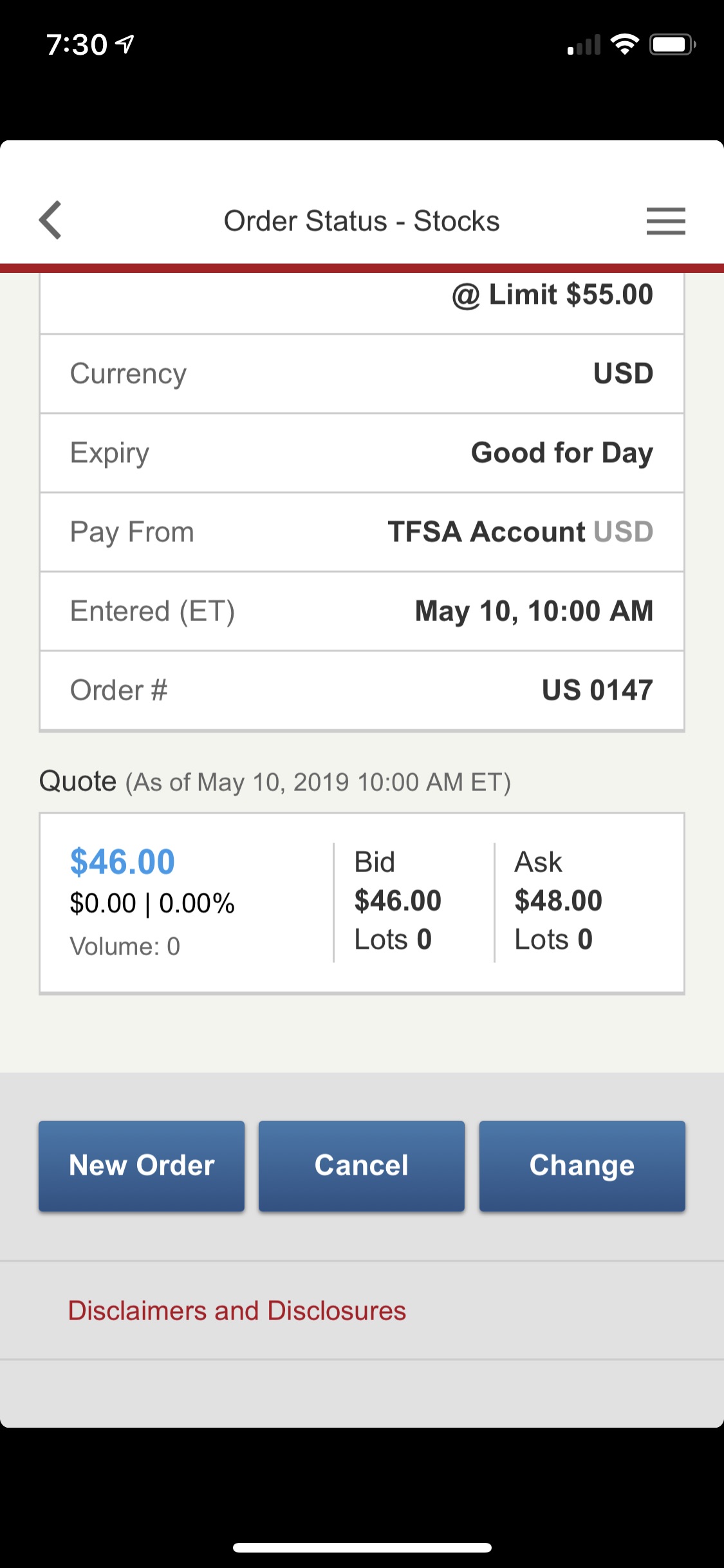Image resolution: width=724 pixels, height=1568 pixels.
Task: Open the hamburger menu
Action: click(665, 221)
